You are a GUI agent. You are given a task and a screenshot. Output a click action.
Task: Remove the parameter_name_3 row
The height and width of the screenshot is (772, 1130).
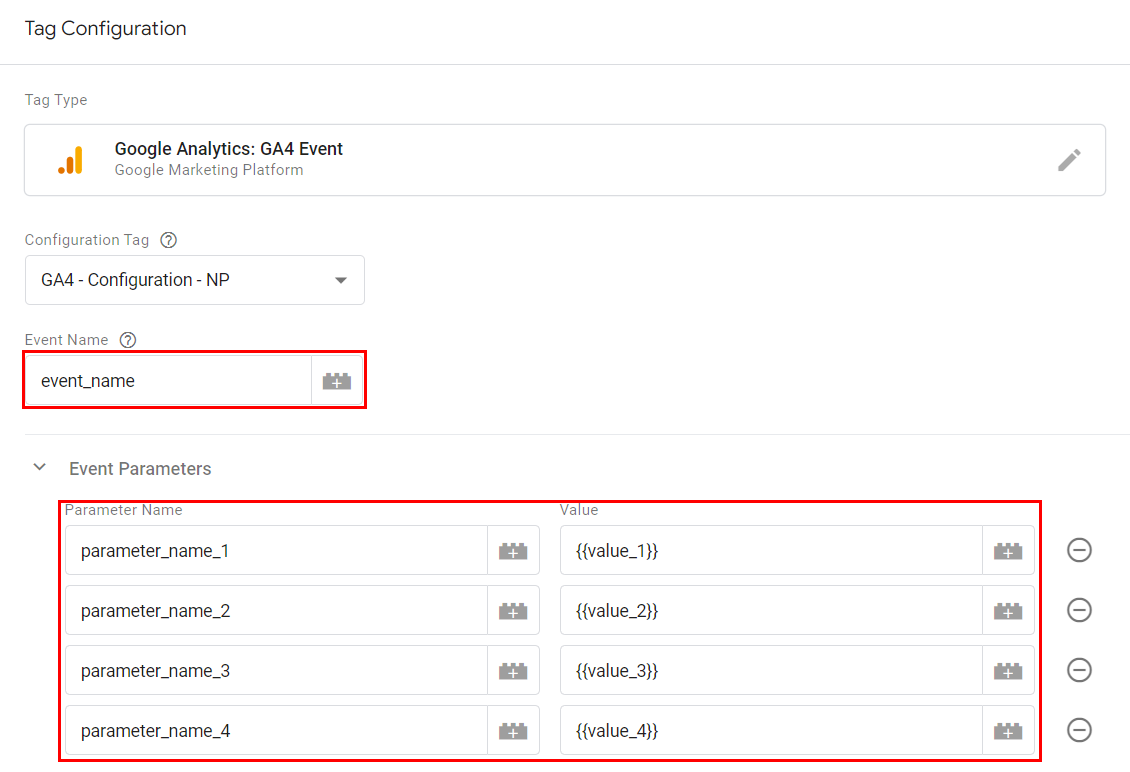[1079, 670]
